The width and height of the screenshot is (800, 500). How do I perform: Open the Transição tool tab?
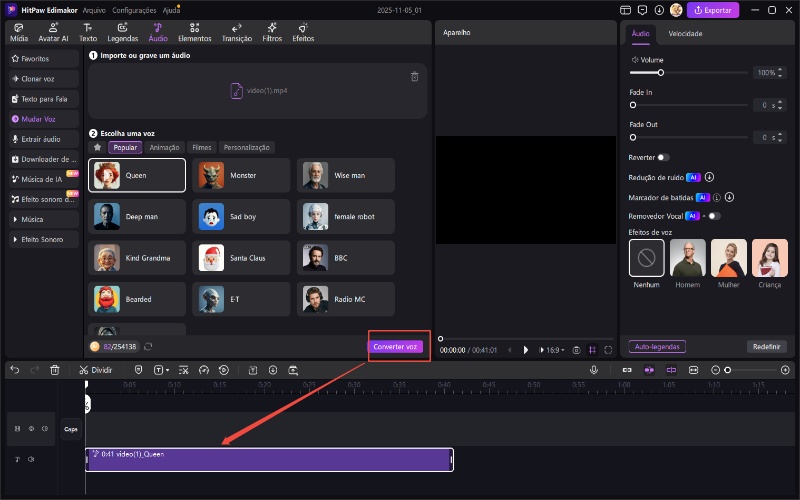click(237, 31)
